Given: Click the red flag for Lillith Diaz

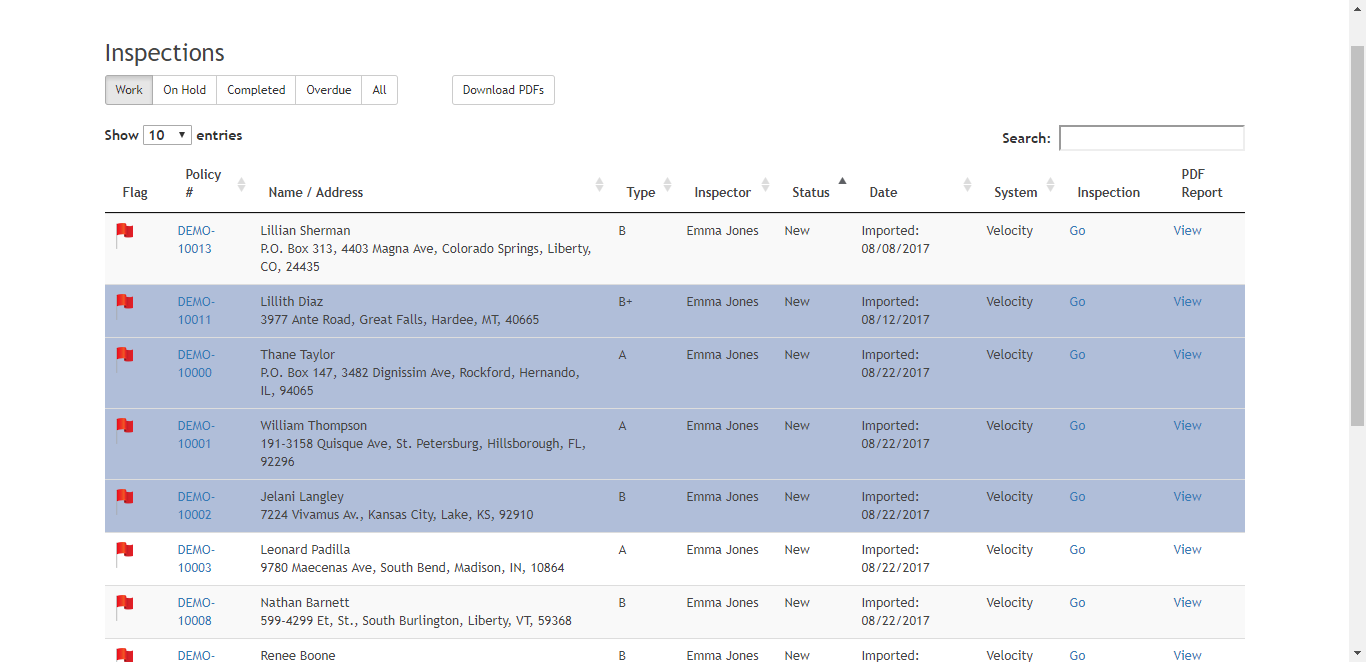Looking at the screenshot, I should 124,304.
